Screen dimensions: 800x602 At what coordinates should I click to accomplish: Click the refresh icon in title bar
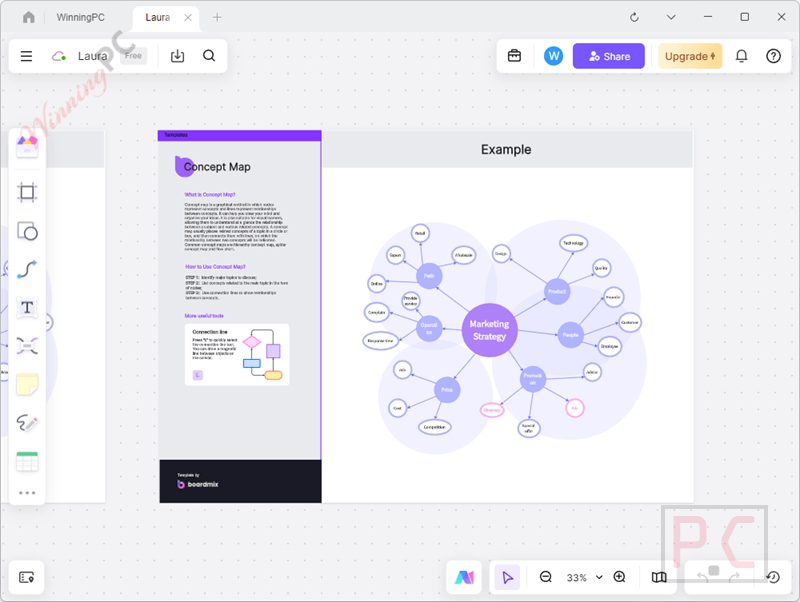pos(634,17)
